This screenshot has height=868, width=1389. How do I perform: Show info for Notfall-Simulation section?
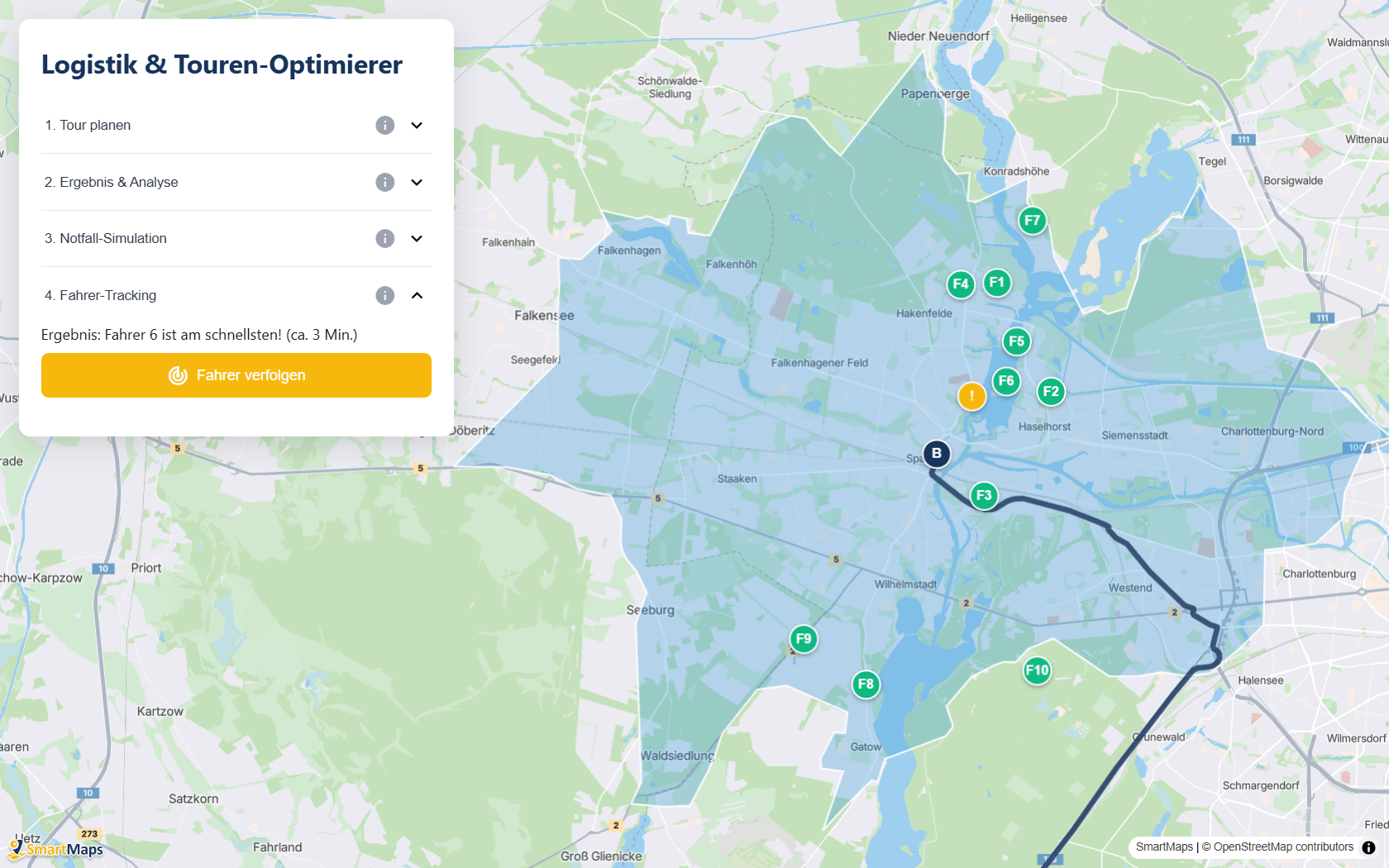pos(384,238)
